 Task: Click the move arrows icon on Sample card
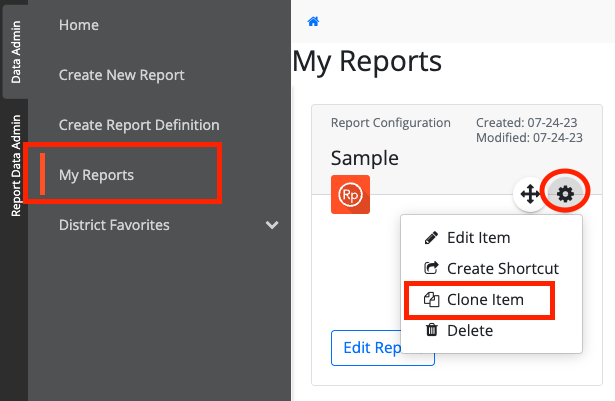529,194
